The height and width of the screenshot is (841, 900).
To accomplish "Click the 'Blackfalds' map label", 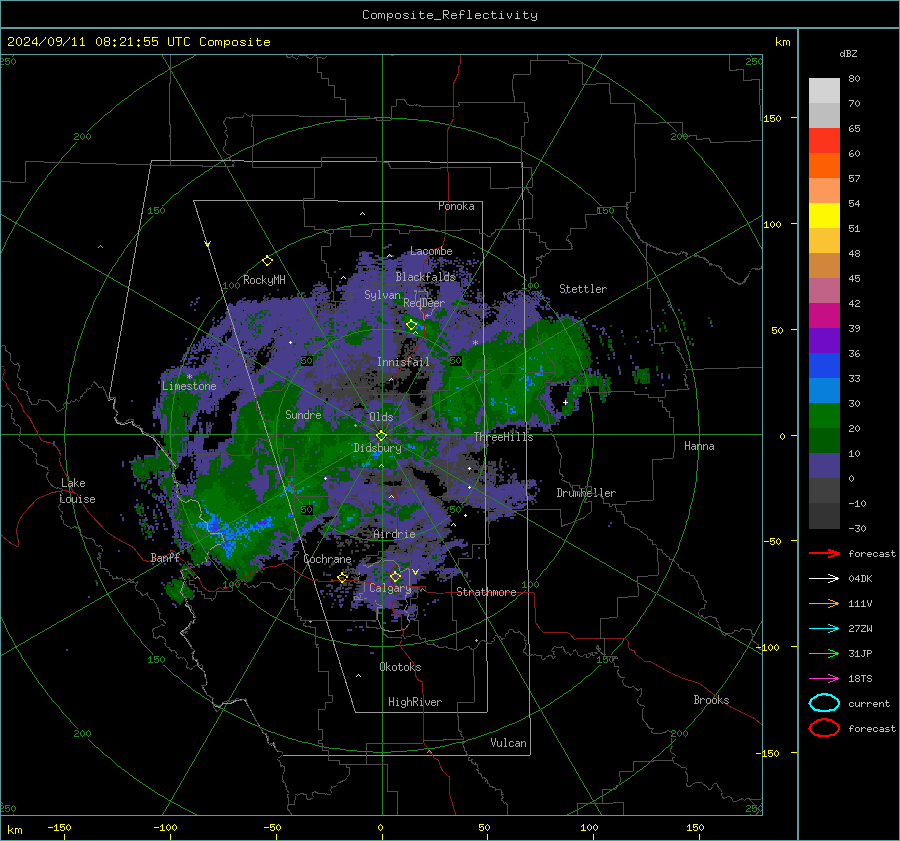I will pyautogui.click(x=425, y=277).
